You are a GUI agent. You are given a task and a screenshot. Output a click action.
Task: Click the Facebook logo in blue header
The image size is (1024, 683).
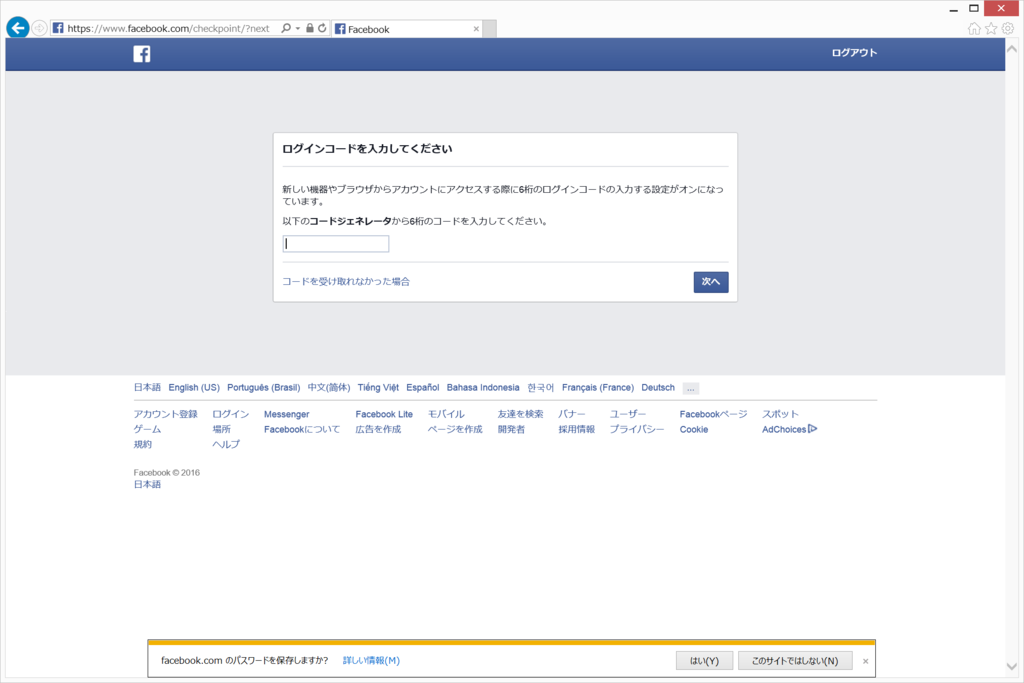[x=142, y=54]
